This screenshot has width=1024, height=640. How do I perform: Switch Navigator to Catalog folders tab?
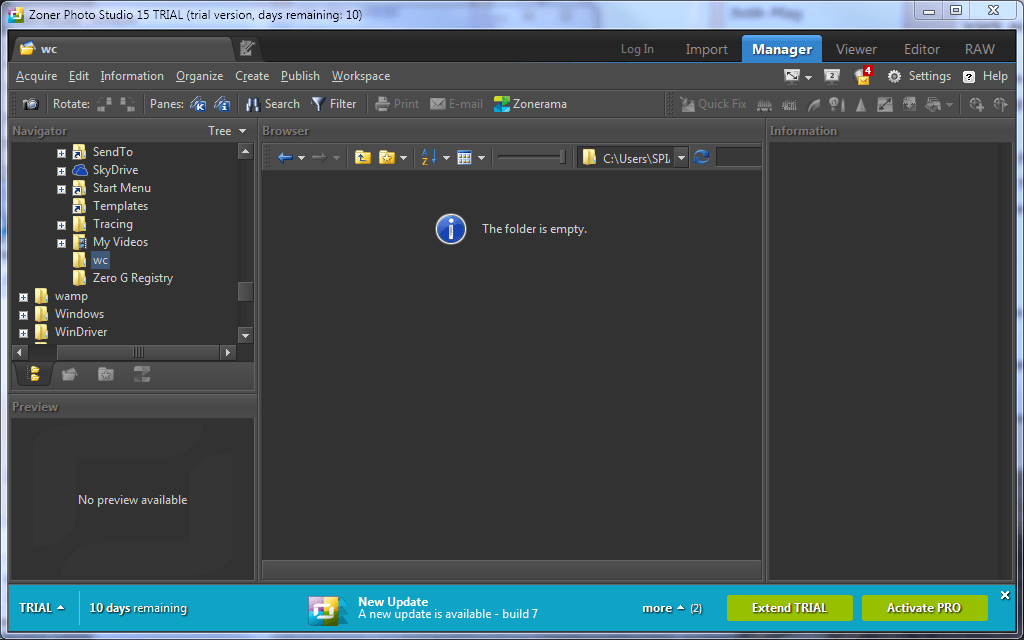click(69, 374)
